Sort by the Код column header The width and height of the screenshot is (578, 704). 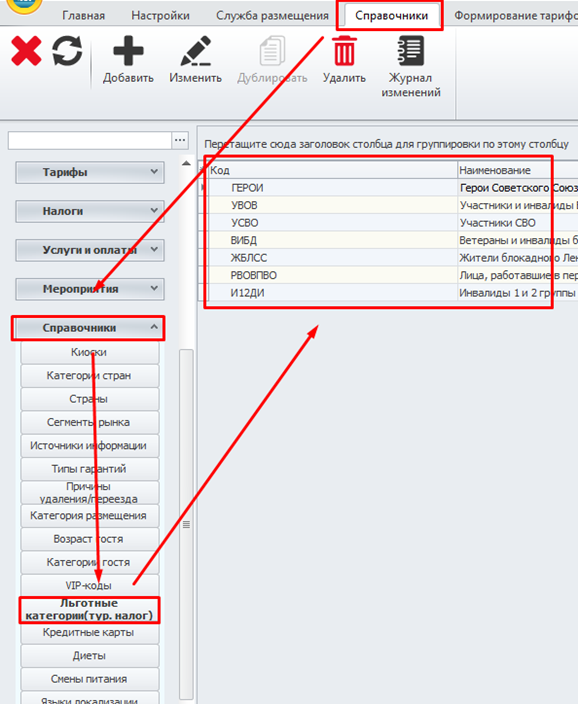point(333,170)
